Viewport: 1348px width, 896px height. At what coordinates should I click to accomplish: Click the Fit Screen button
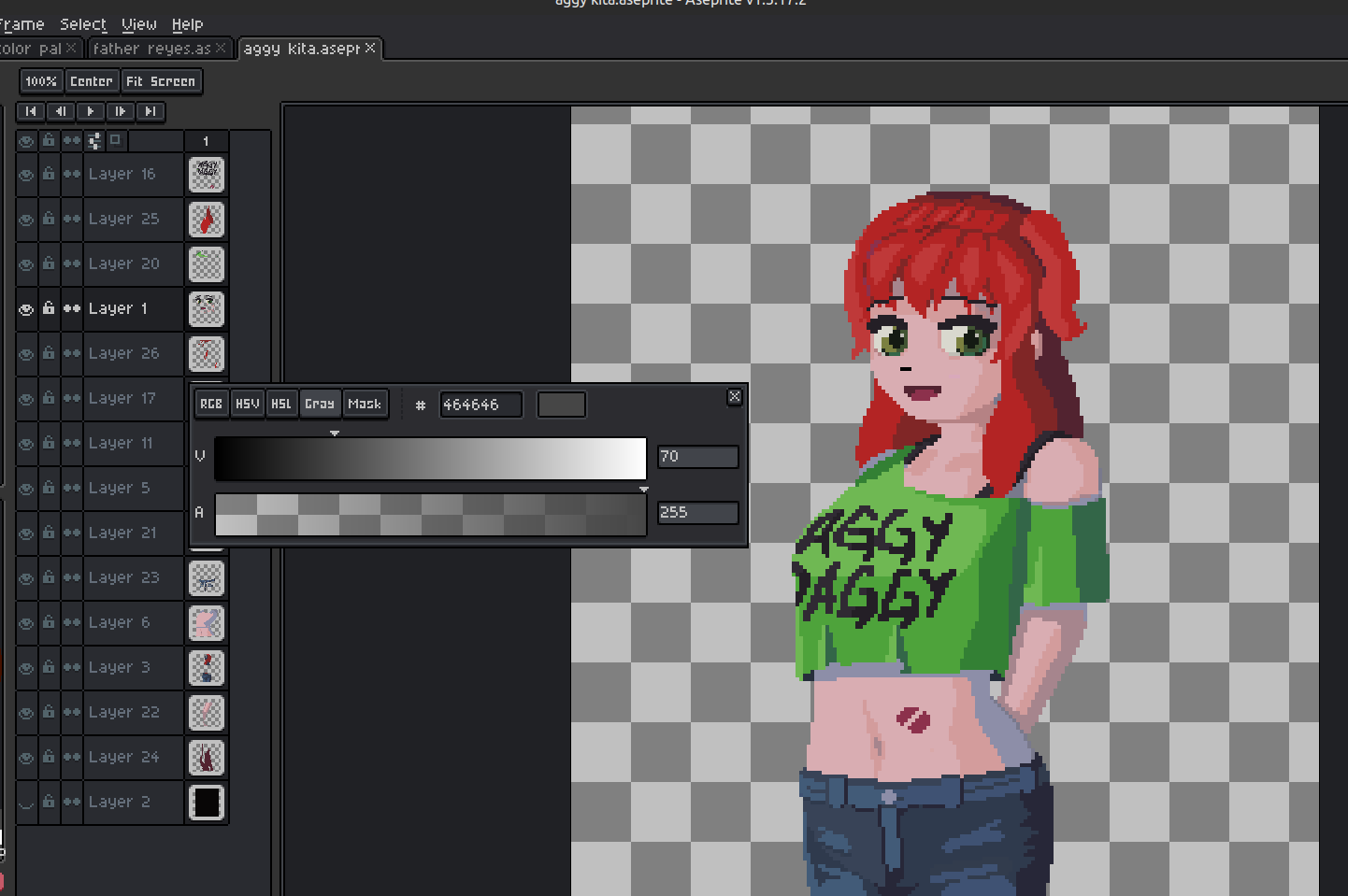161,81
